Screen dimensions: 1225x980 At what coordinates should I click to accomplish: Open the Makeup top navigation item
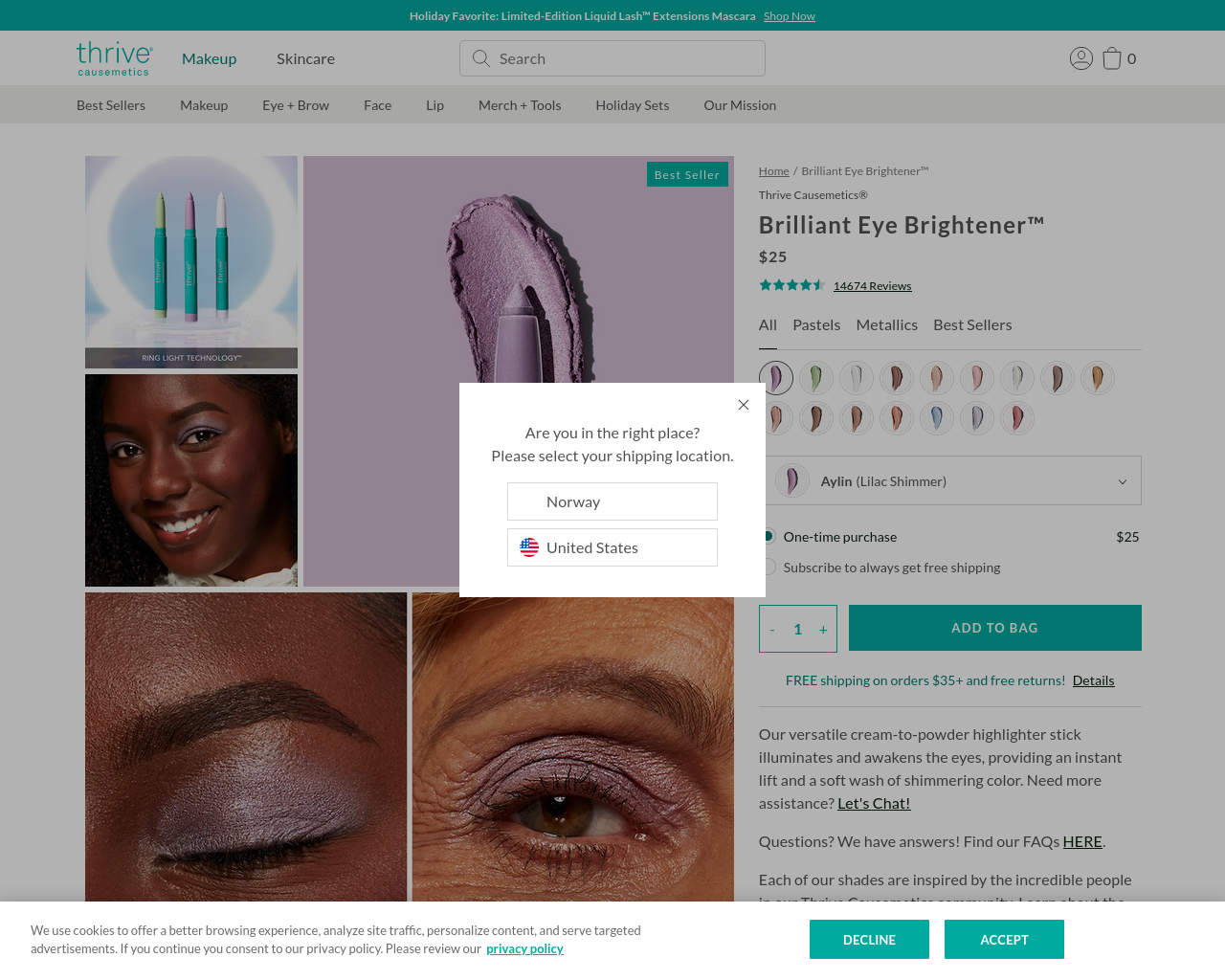point(210,58)
